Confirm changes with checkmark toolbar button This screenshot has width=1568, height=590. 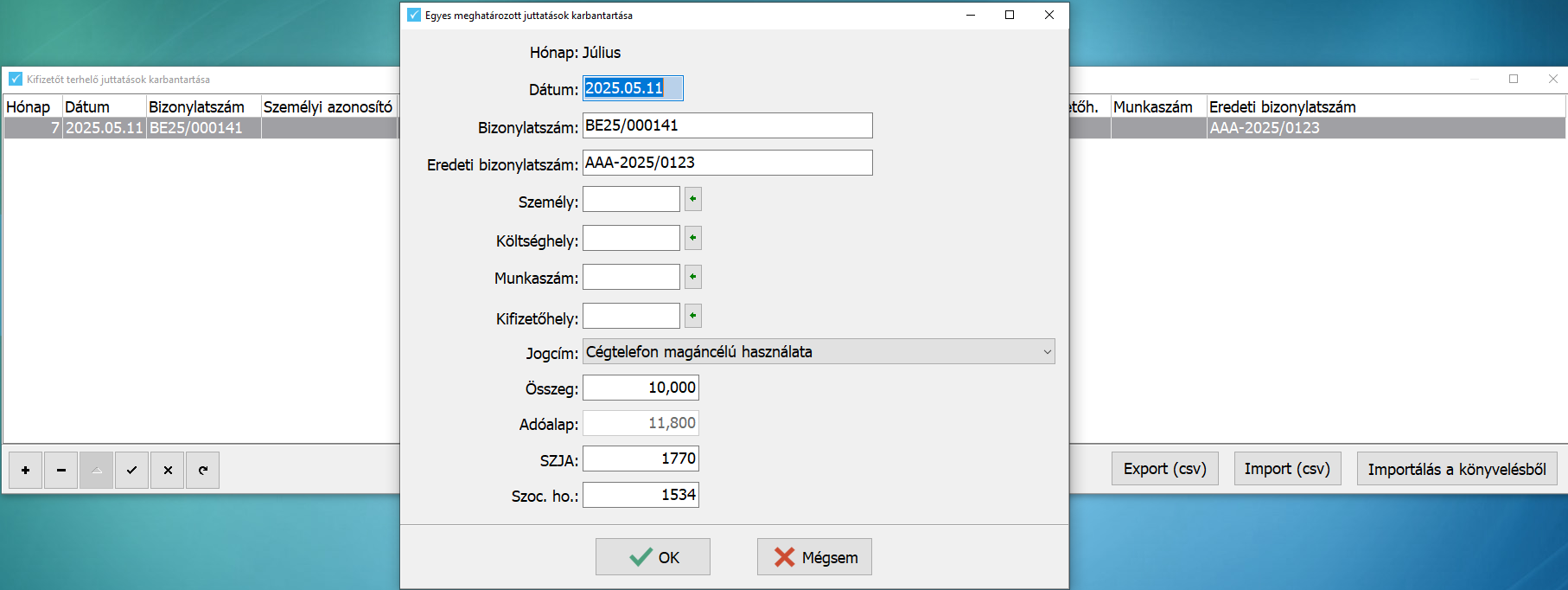(131, 470)
